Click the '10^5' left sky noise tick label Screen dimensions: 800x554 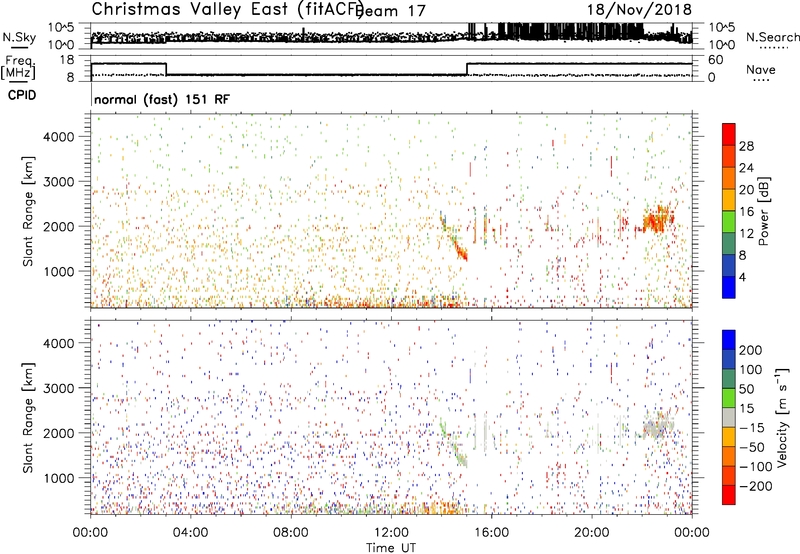[61, 27]
